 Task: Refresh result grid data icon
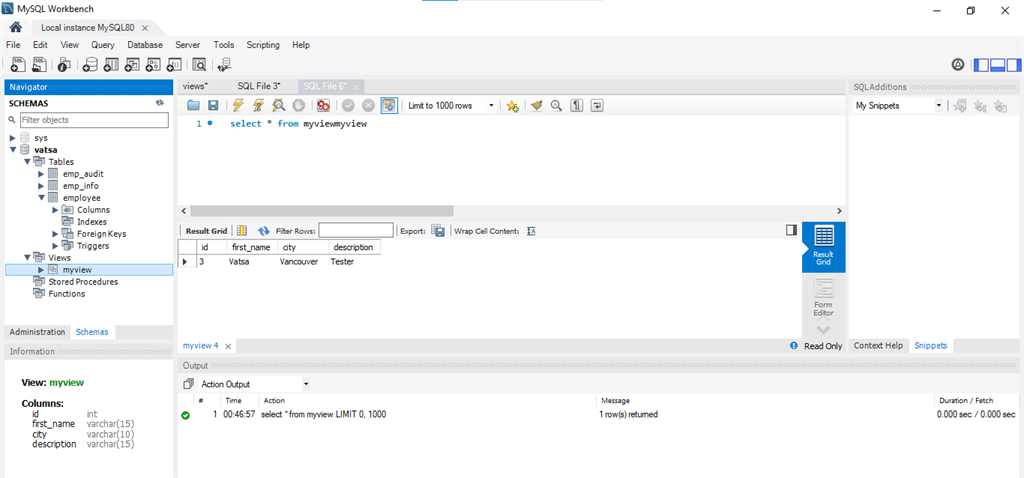(264, 231)
